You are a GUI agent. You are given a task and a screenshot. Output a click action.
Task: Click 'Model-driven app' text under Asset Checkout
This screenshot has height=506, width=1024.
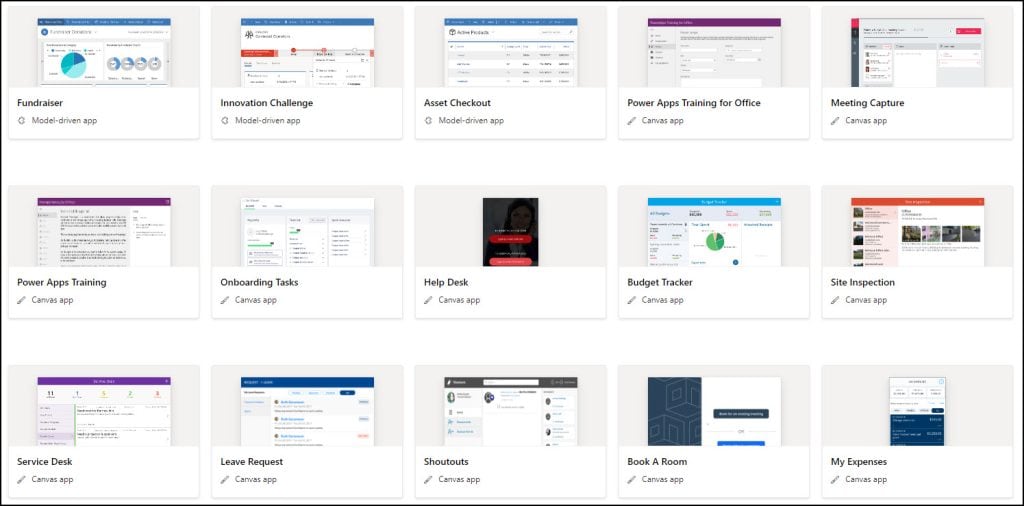pyautogui.click(x=471, y=121)
